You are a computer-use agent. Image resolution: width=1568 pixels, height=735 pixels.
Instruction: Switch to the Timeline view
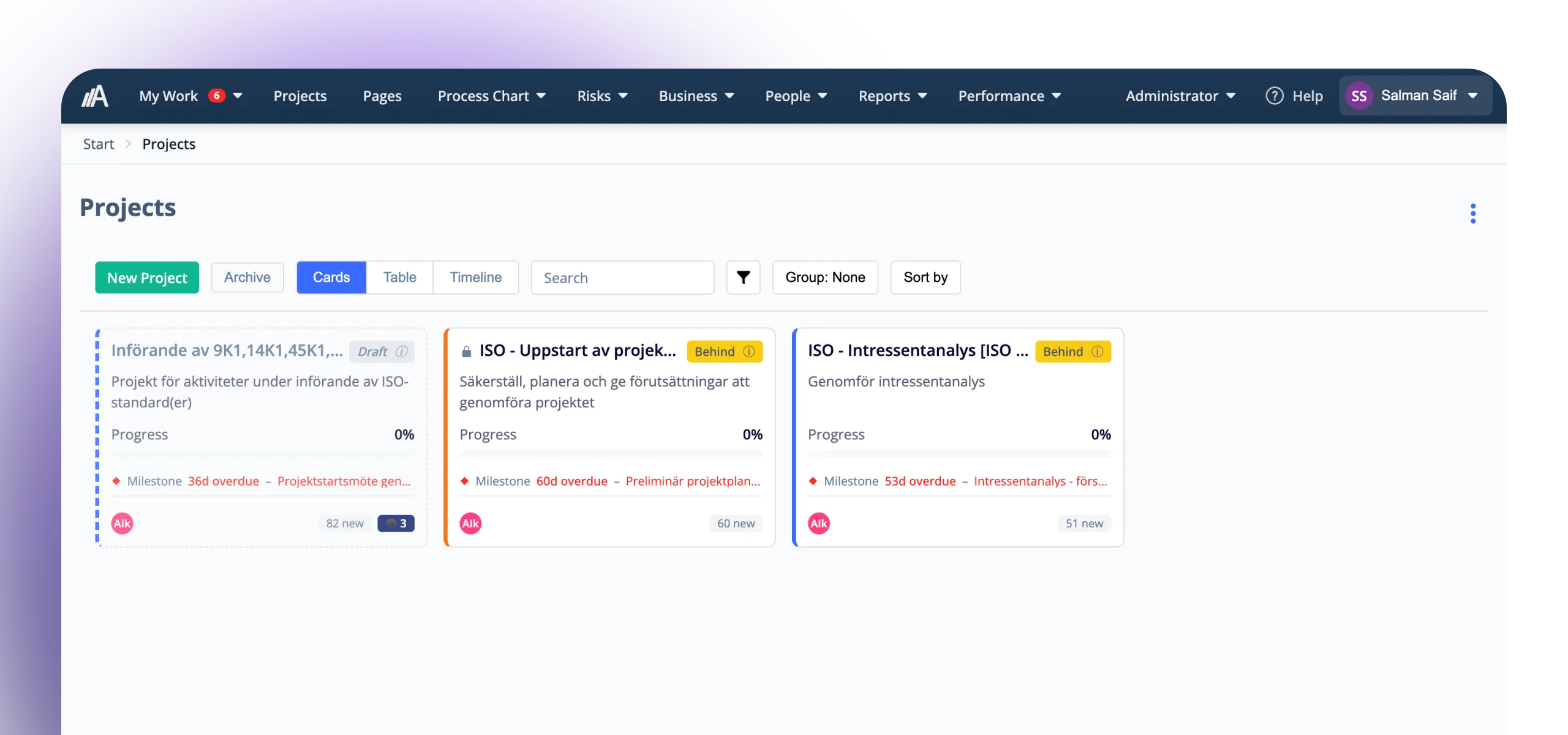point(476,277)
